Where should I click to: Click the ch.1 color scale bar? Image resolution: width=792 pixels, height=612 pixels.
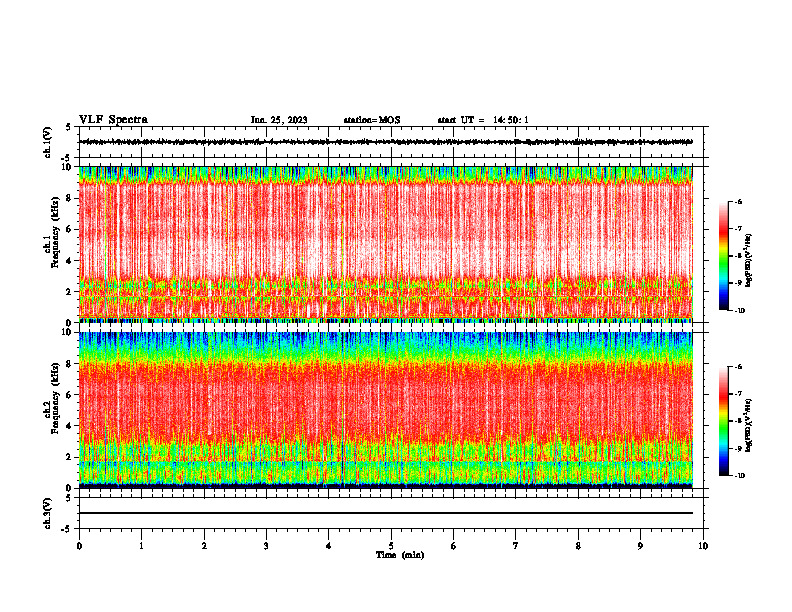pyautogui.click(x=723, y=256)
